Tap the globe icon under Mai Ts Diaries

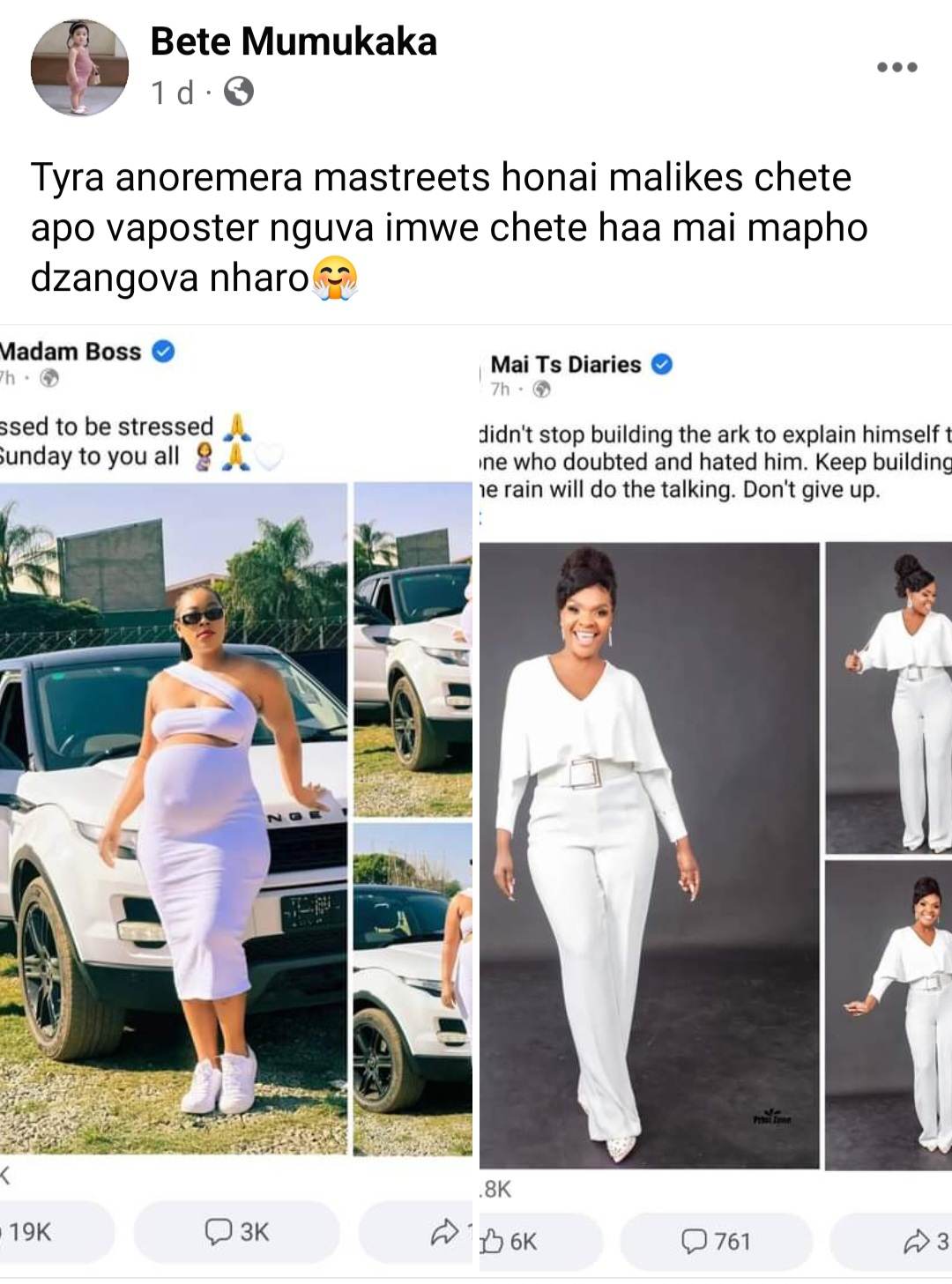click(542, 389)
